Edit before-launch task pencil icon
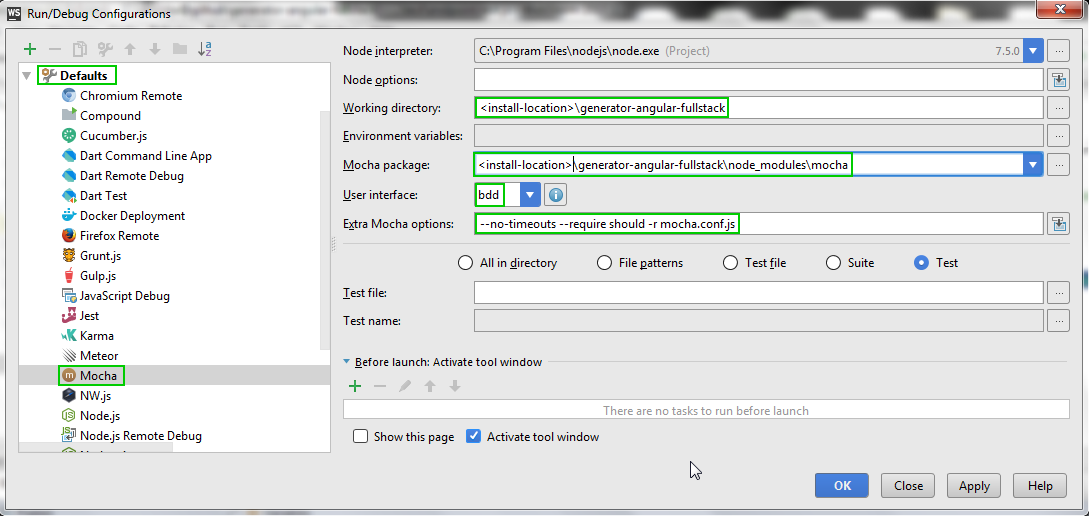This screenshot has width=1089, height=516. [x=405, y=386]
